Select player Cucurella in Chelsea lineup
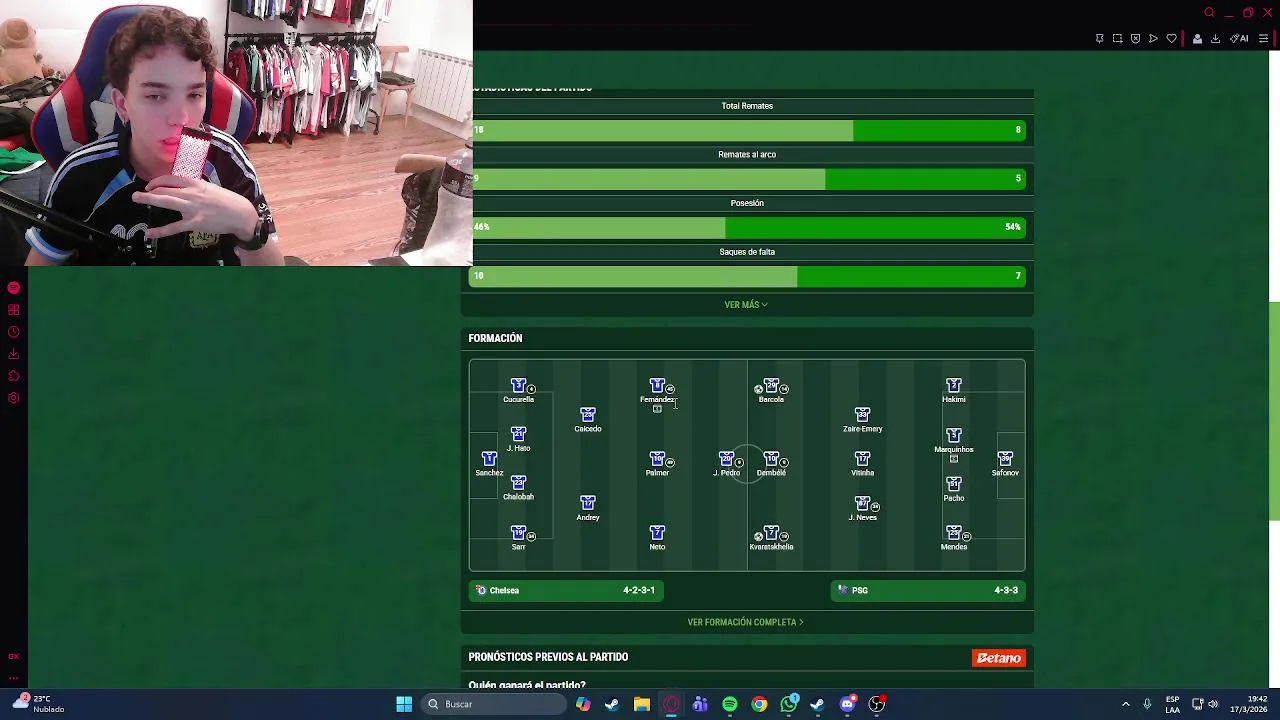The width and height of the screenshot is (1280, 720). point(519,390)
